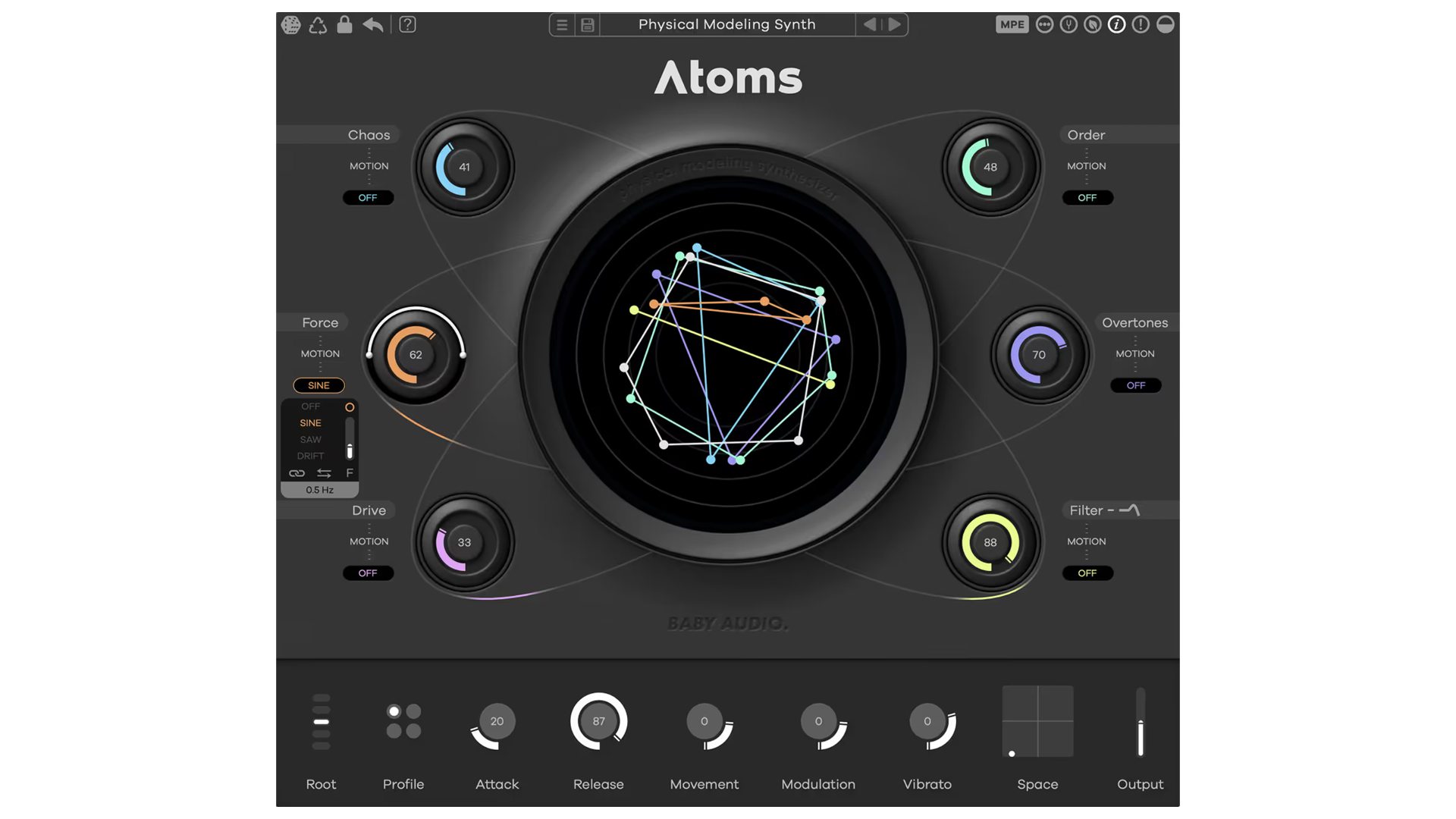Click the Order label

[x=1086, y=135]
